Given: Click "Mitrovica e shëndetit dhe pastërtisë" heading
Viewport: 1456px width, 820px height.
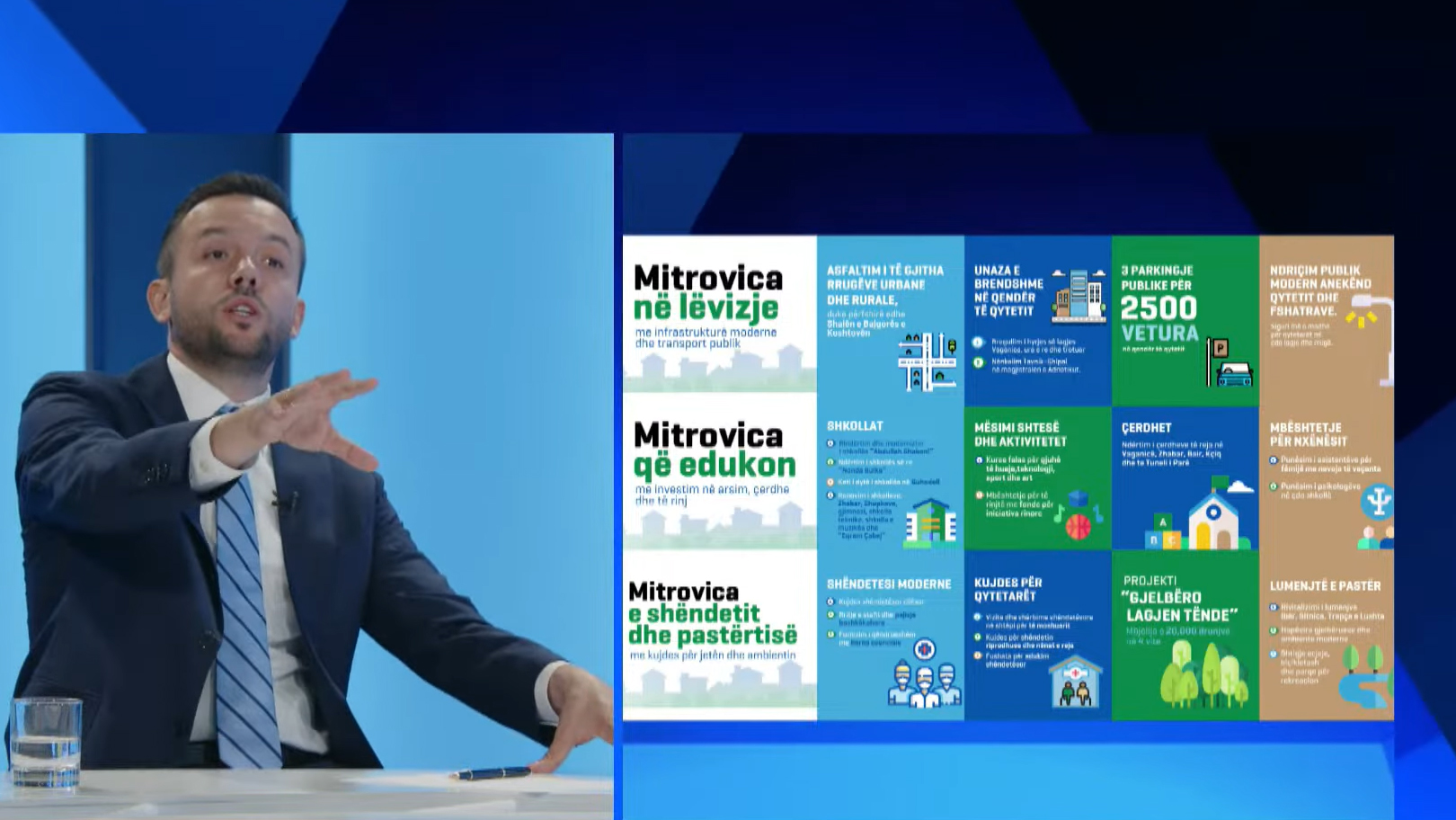Looking at the screenshot, I should coord(712,613).
